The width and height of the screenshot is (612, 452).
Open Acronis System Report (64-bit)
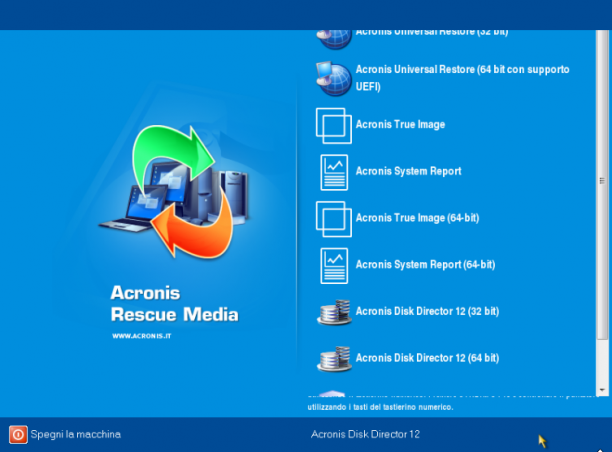(425, 265)
